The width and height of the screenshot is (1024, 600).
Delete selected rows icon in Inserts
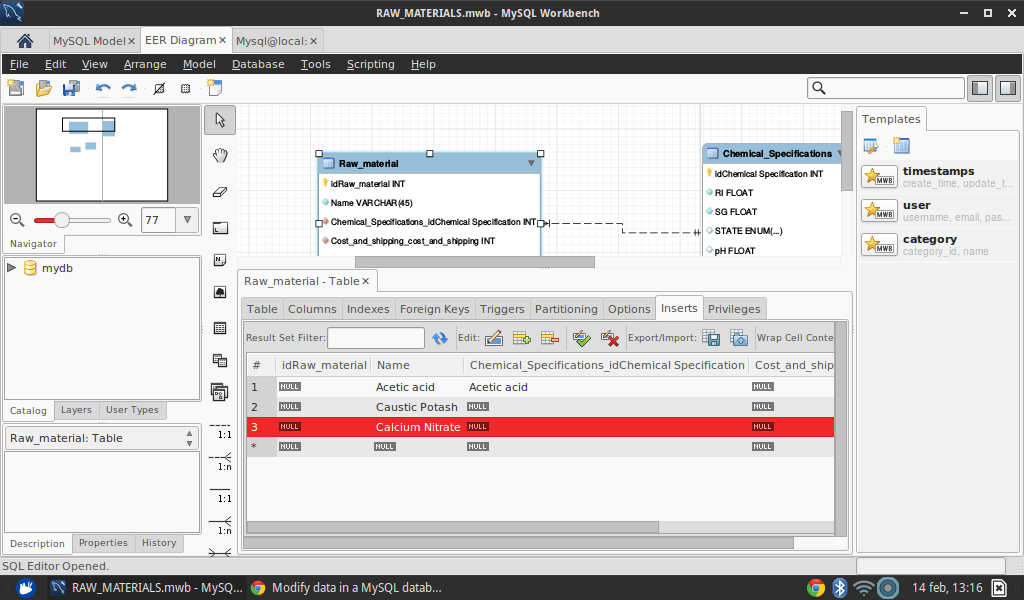[550, 338]
